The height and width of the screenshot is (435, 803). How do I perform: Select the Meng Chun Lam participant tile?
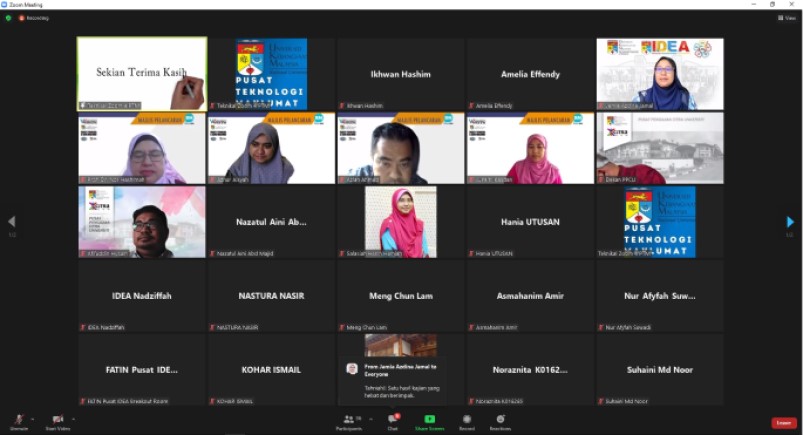click(400, 296)
